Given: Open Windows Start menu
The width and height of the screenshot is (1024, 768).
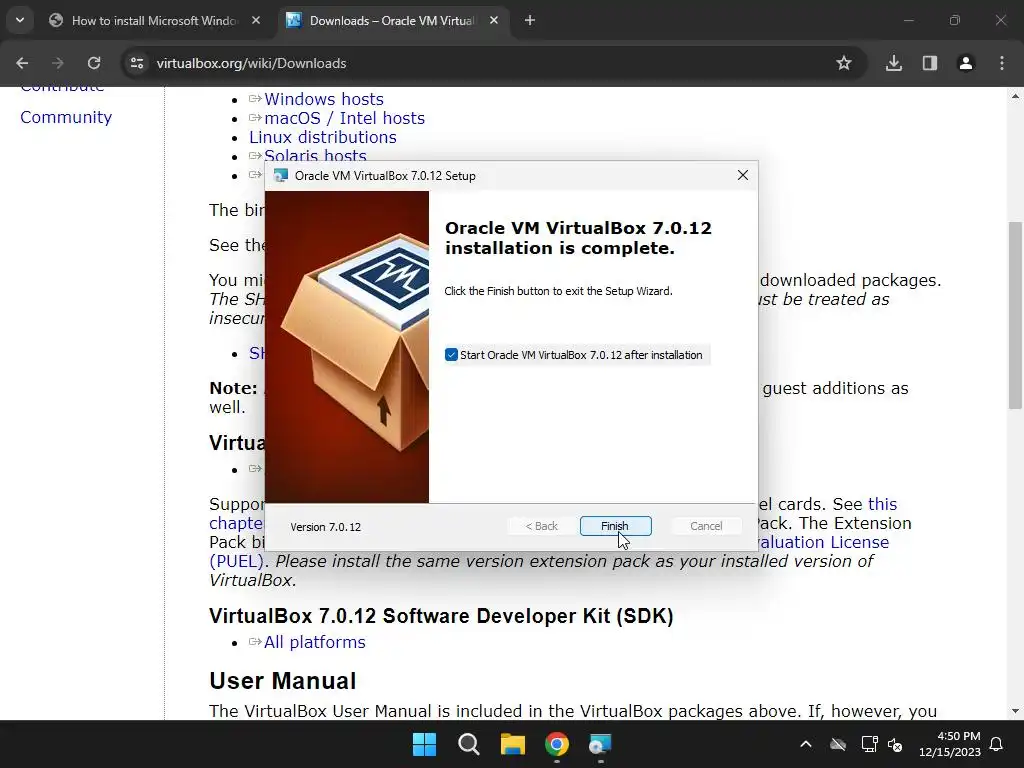Looking at the screenshot, I should [x=424, y=744].
